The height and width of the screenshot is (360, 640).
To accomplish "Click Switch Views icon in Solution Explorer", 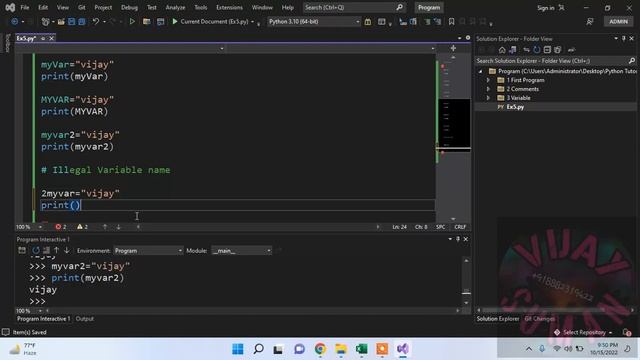I will [513, 50].
